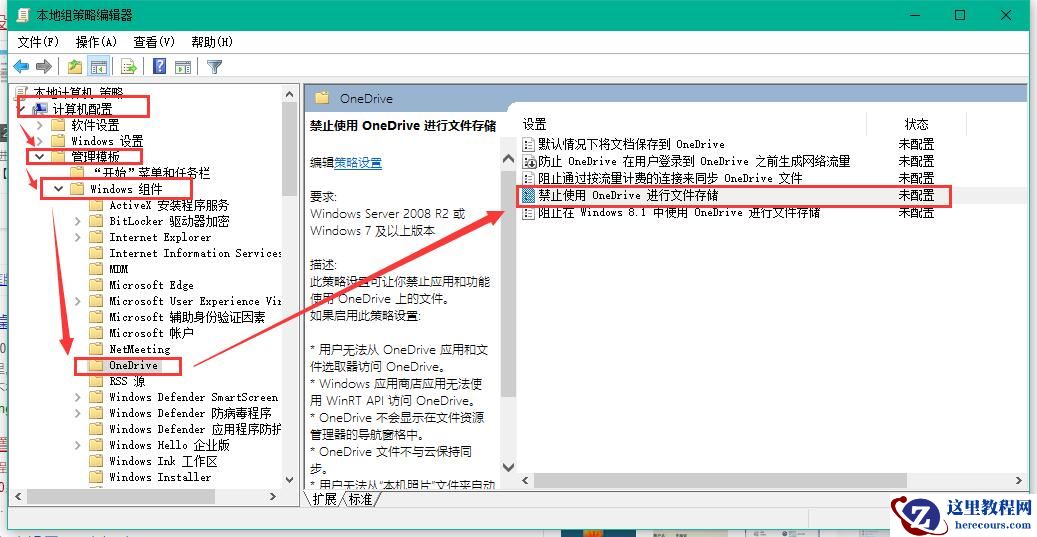Viewport: 1037px width, 537px height.
Task: Collapse the 计算机配置 tree node
Action: click(22, 108)
